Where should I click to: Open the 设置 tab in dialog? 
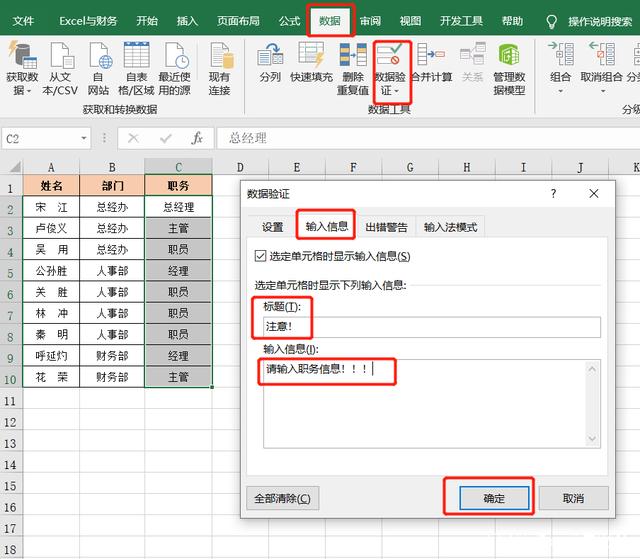click(x=272, y=227)
